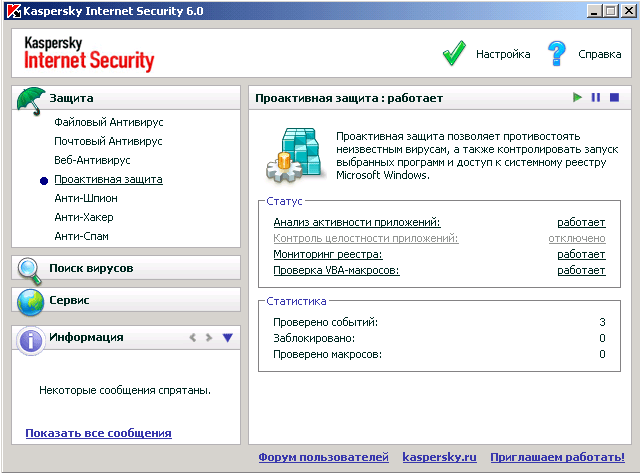Click the green play button for Proactive Defense
The height and width of the screenshot is (473, 640).
click(577, 98)
